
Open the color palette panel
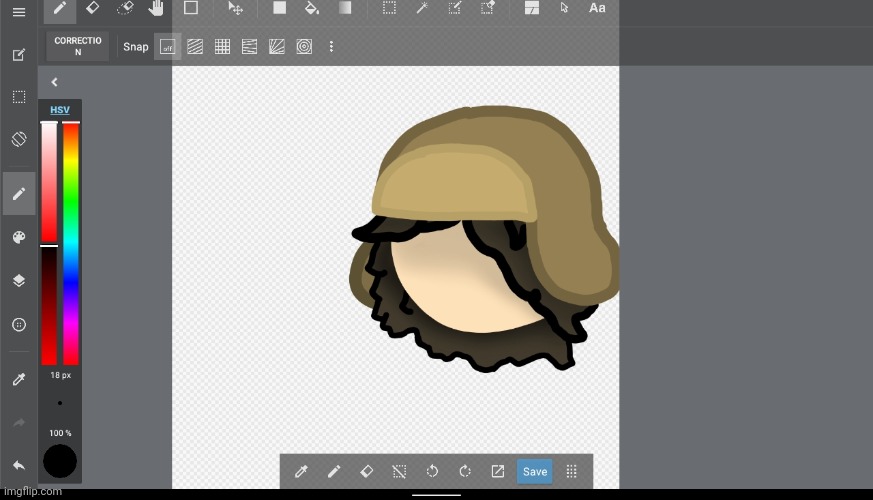point(19,238)
